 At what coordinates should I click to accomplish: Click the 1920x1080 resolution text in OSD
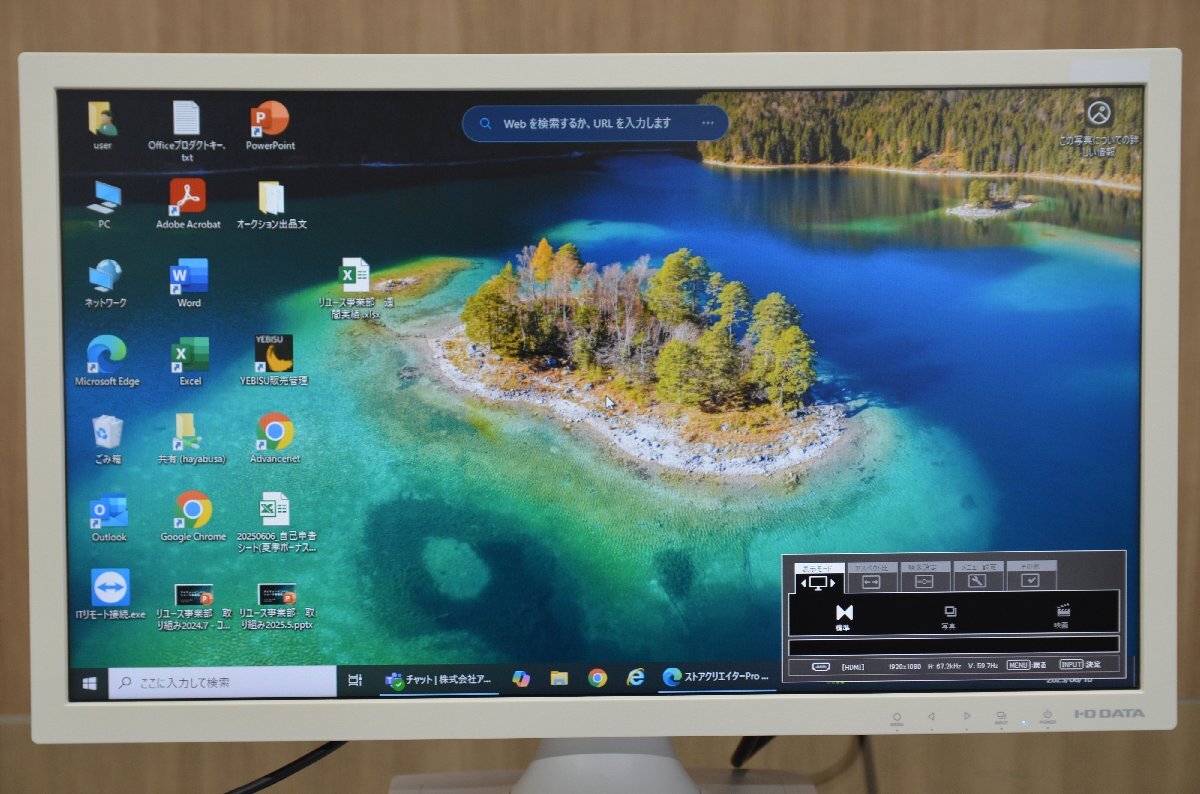coord(905,665)
